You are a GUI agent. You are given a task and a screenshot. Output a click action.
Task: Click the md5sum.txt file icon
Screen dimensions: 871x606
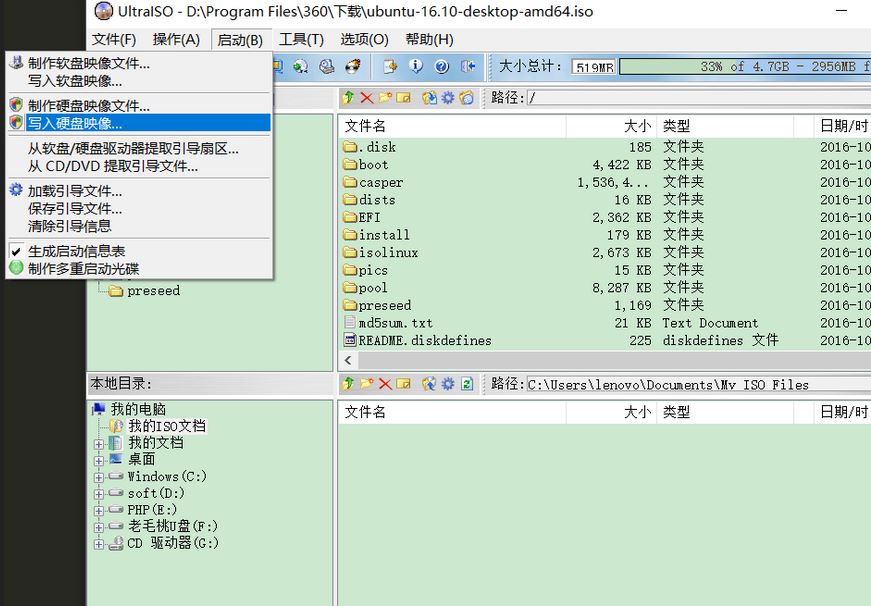pyautogui.click(x=350, y=322)
